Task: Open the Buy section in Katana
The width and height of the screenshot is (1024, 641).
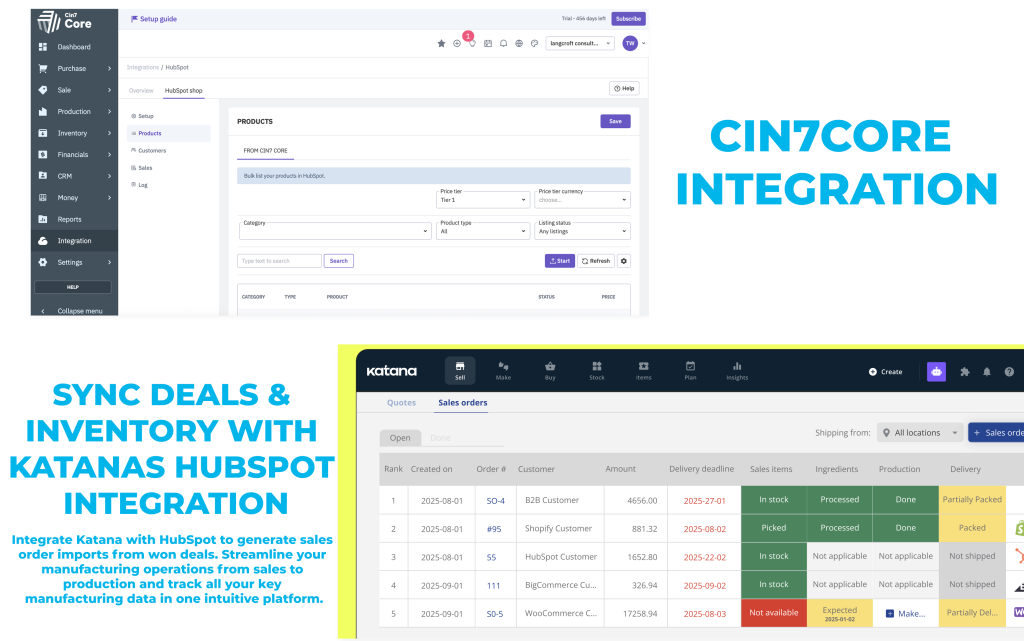Action: (x=551, y=370)
